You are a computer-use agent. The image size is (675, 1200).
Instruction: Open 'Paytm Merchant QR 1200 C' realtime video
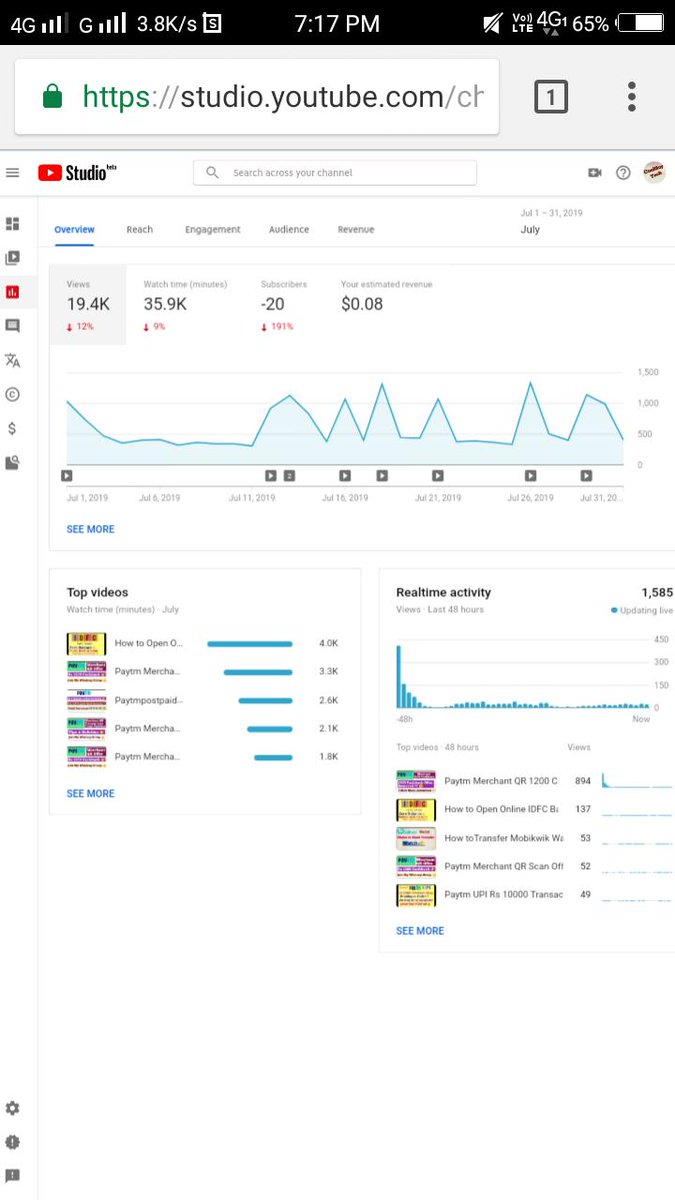[x=501, y=780]
